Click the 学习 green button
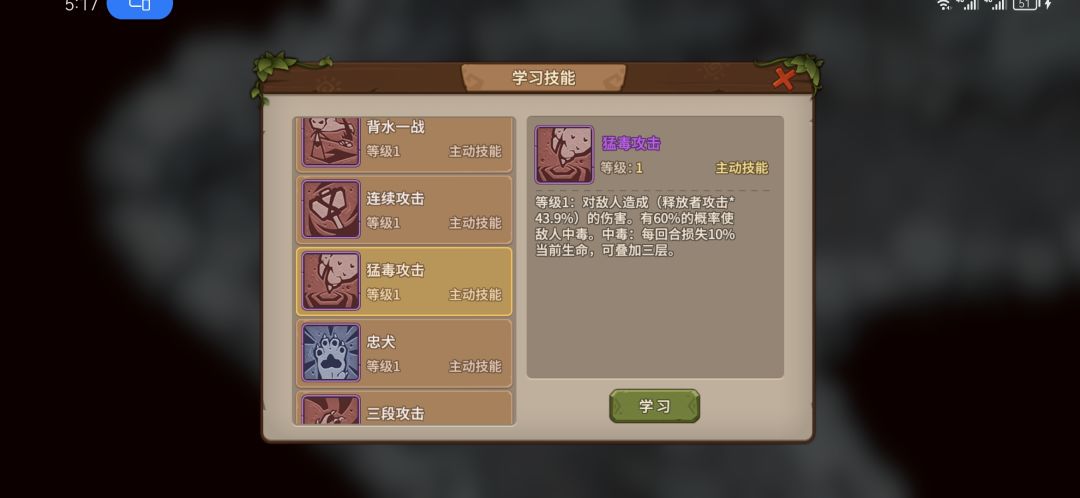 pos(654,406)
